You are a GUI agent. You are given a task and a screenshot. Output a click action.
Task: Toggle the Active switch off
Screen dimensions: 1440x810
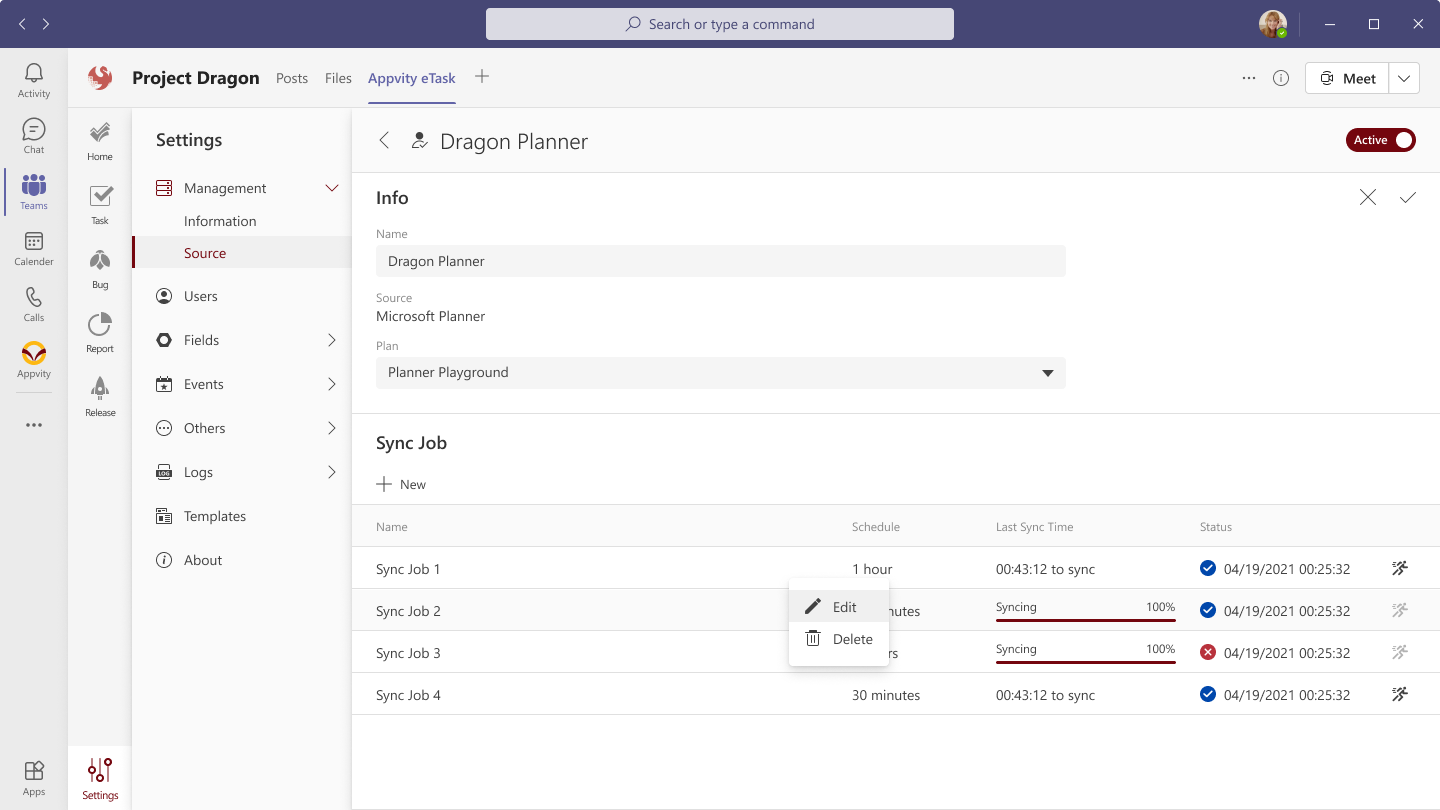coord(1380,140)
